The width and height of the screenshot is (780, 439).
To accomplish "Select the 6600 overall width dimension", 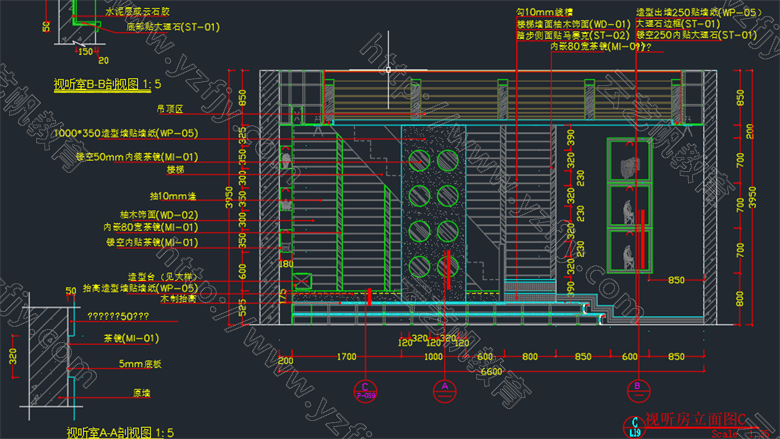I will click(x=491, y=372).
